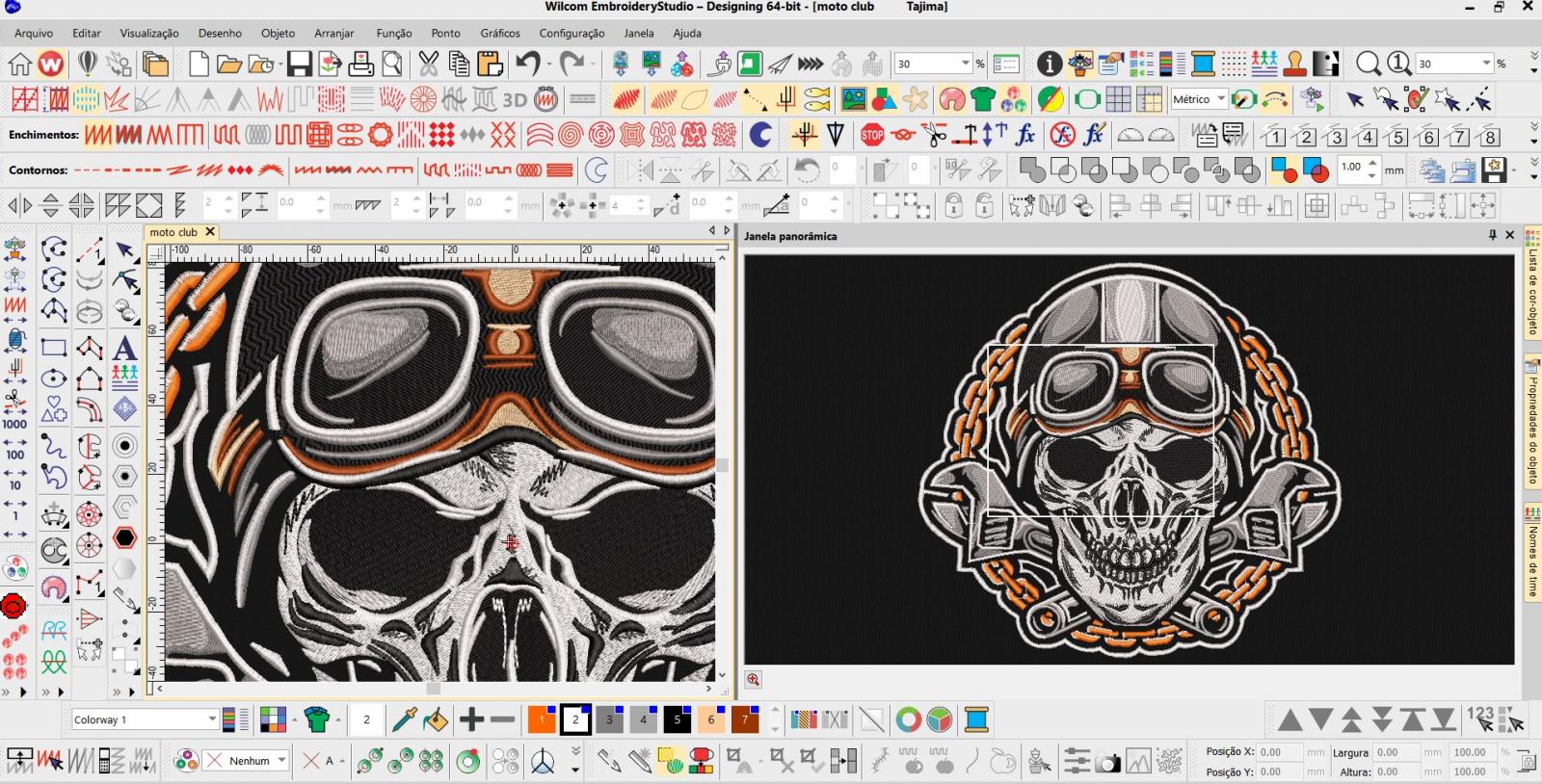The height and width of the screenshot is (784, 1542).
Task: Open left zoom percentage dropdown showing 30
Action: point(965,65)
